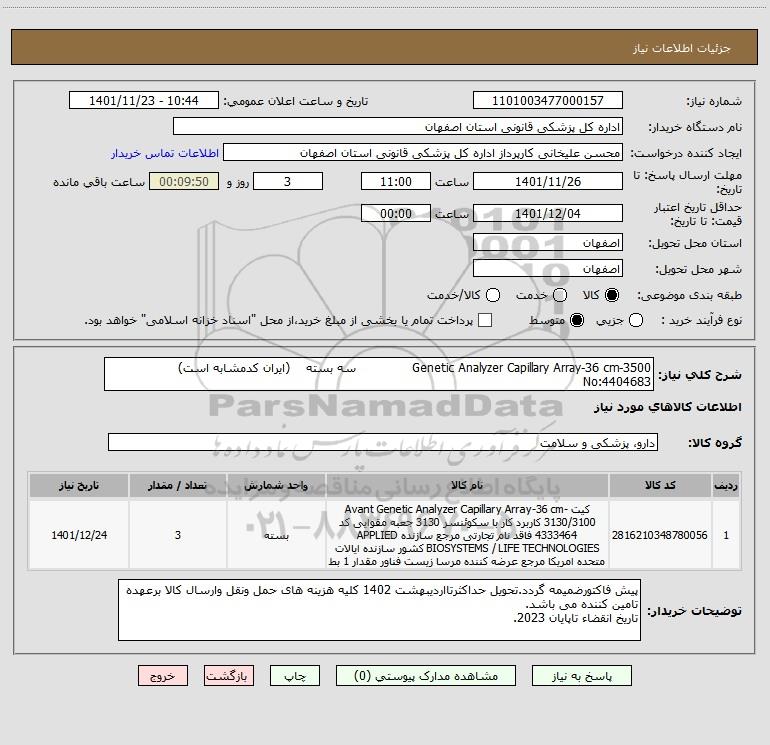Click the delivery province field اصفهان
The image size is (770, 745).
548,242
